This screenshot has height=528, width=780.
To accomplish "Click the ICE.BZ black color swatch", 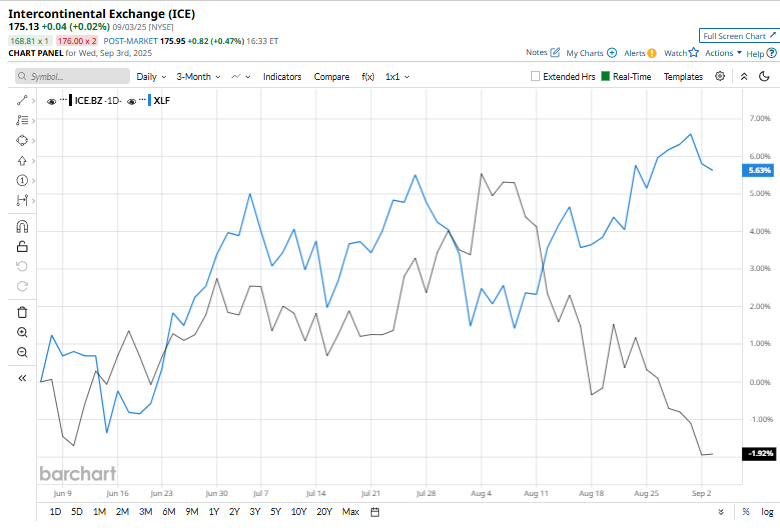I will point(71,101).
